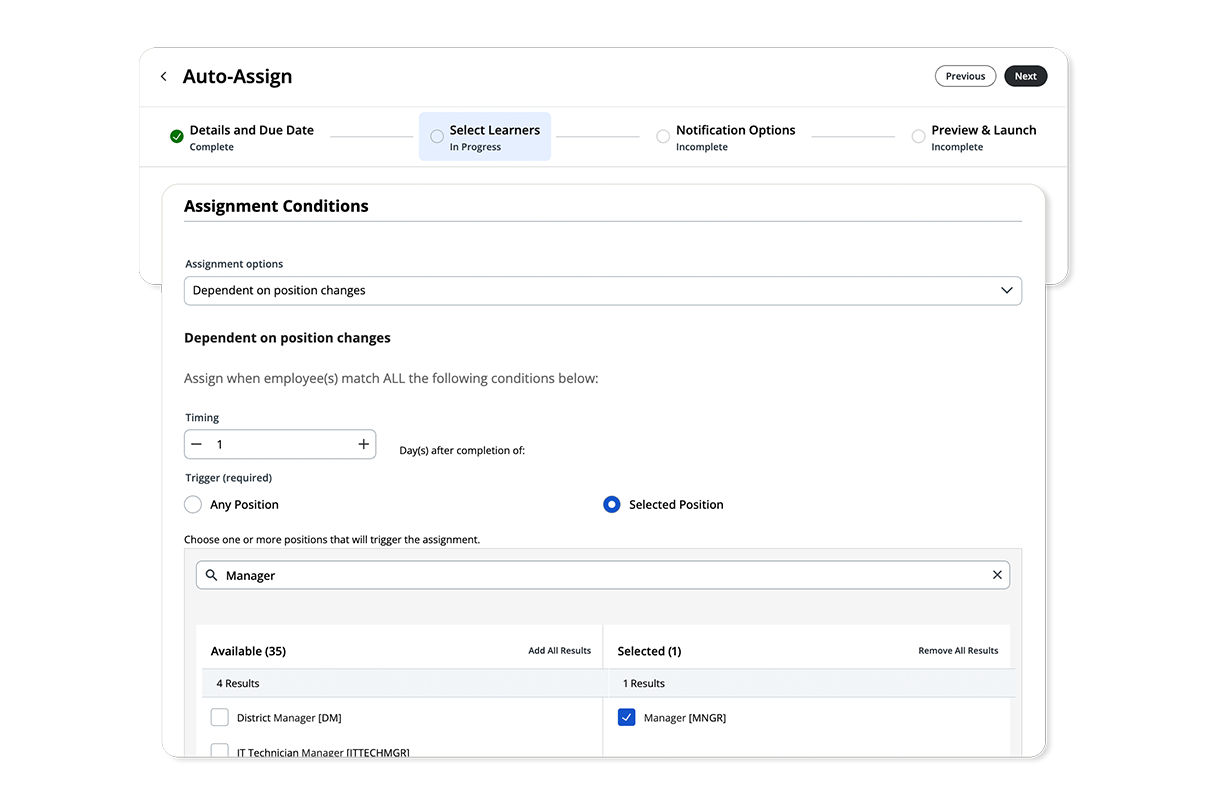Click the Select Learners step circle
The height and width of the screenshot is (806, 1208).
point(437,136)
